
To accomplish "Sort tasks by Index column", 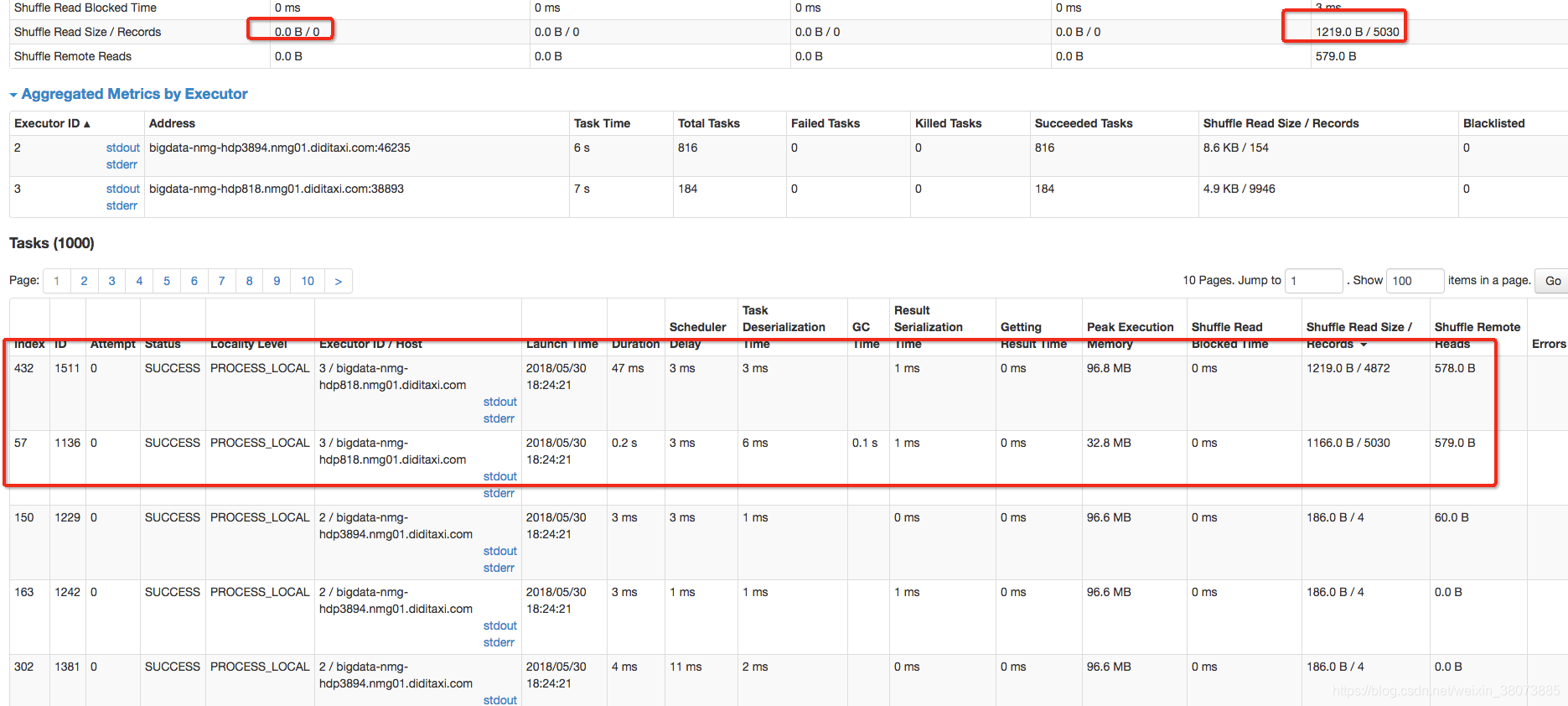I will tap(29, 344).
